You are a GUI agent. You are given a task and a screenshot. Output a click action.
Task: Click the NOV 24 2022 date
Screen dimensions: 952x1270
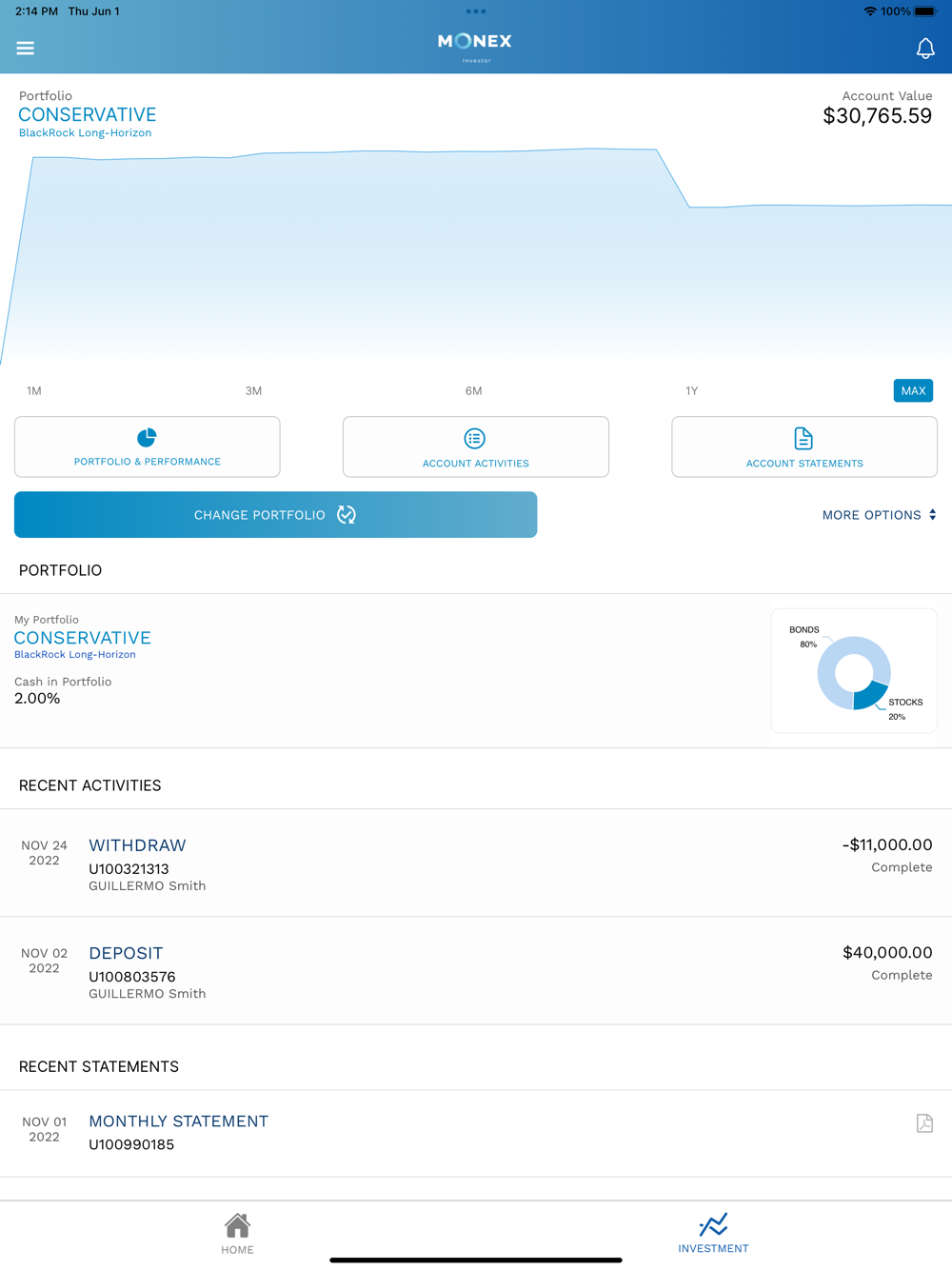pos(44,853)
